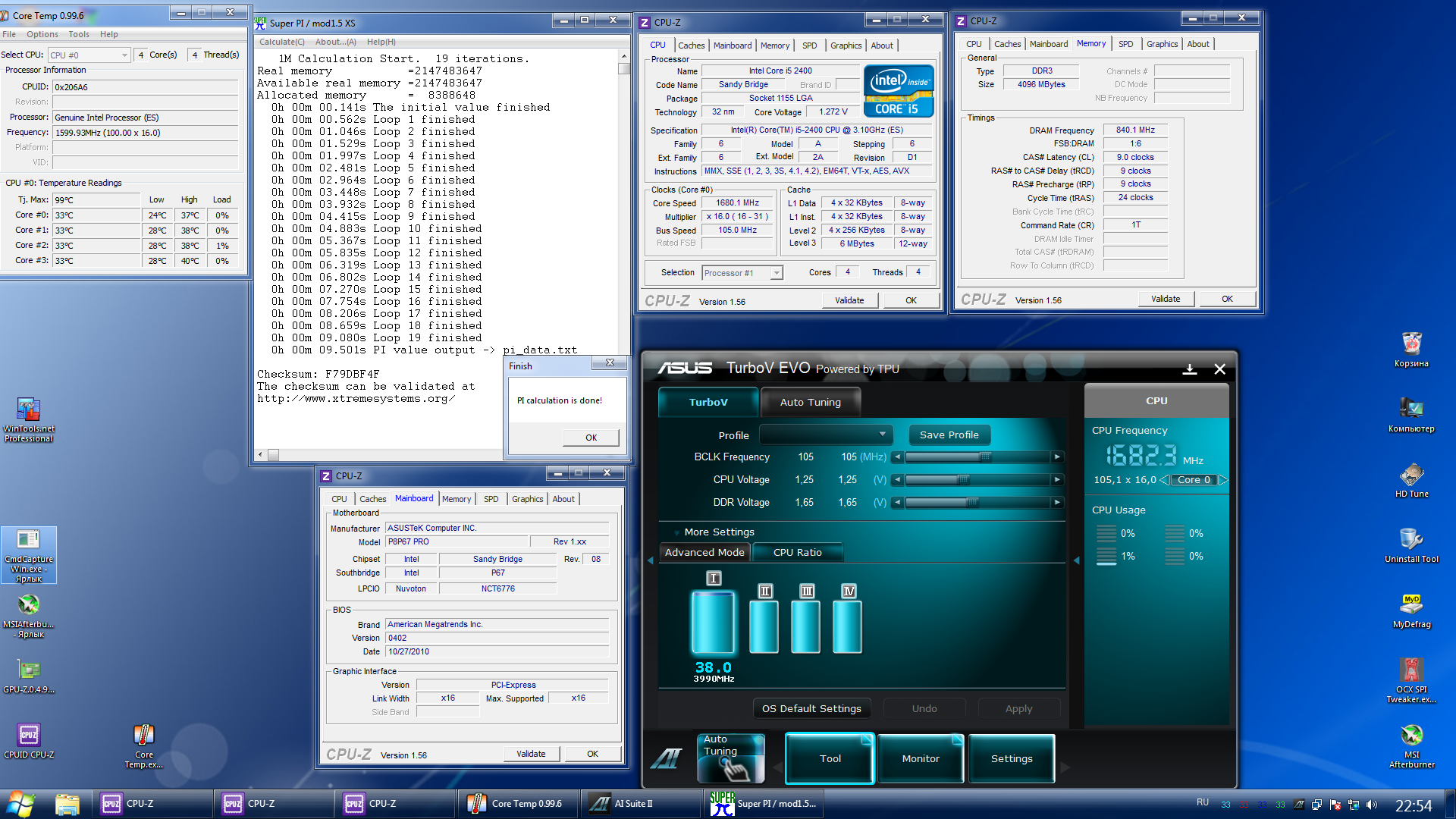1456x819 pixels.
Task: Open Action Center flag tray icon
Action: click(x=1335, y=805)
